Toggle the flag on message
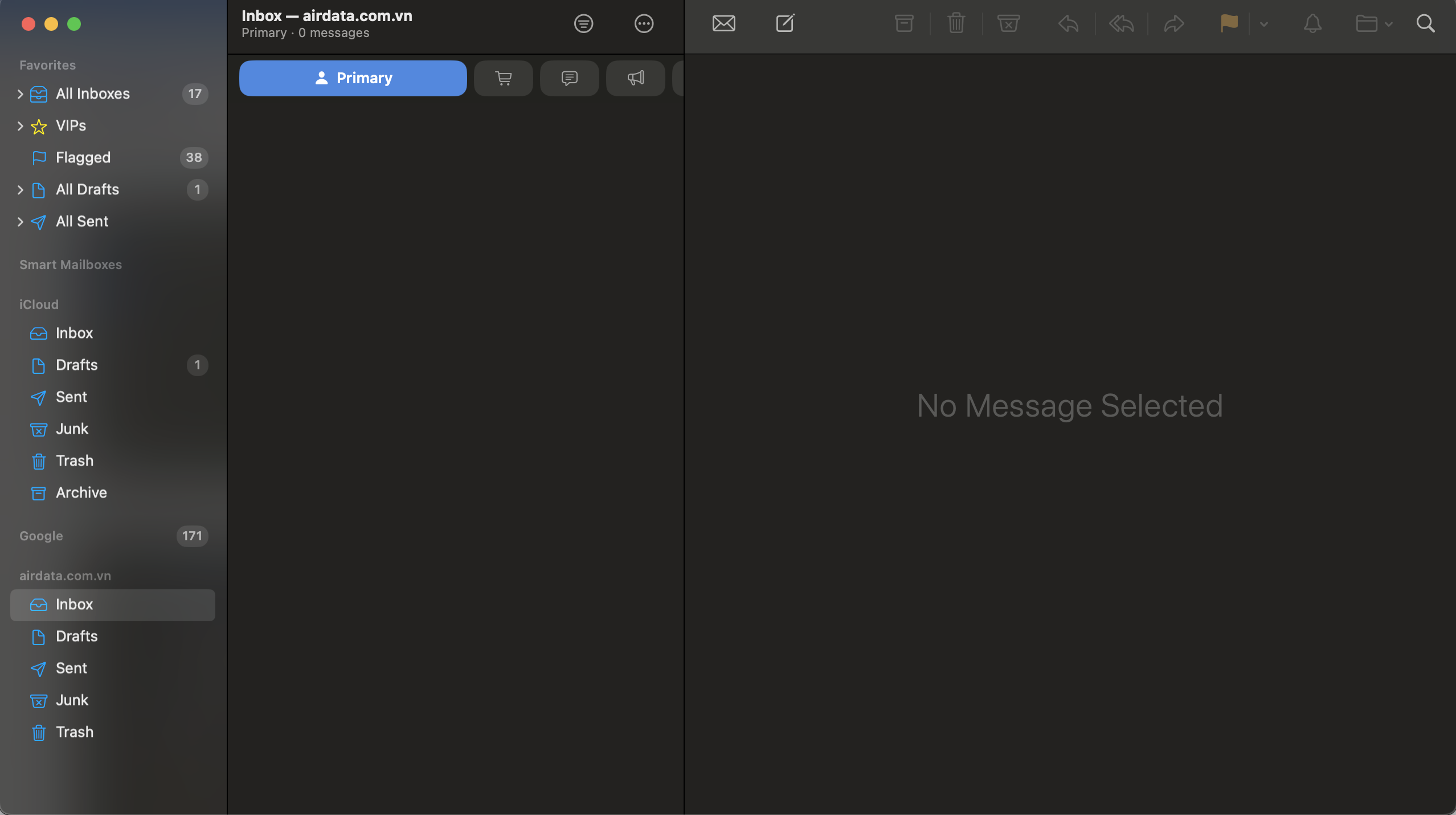The width and height of the screenshot is (1456, 815). tap(1229, 24)
